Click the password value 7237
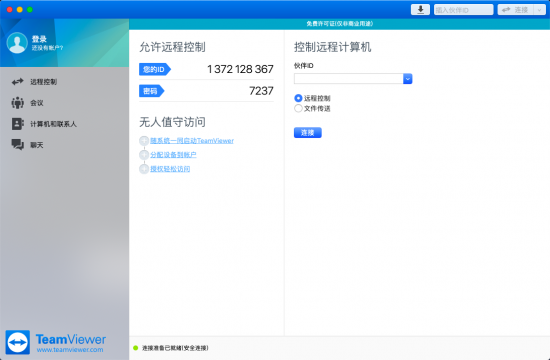Image resolution: width=550 pixels, height=360 pixels. tap(261, 91)
